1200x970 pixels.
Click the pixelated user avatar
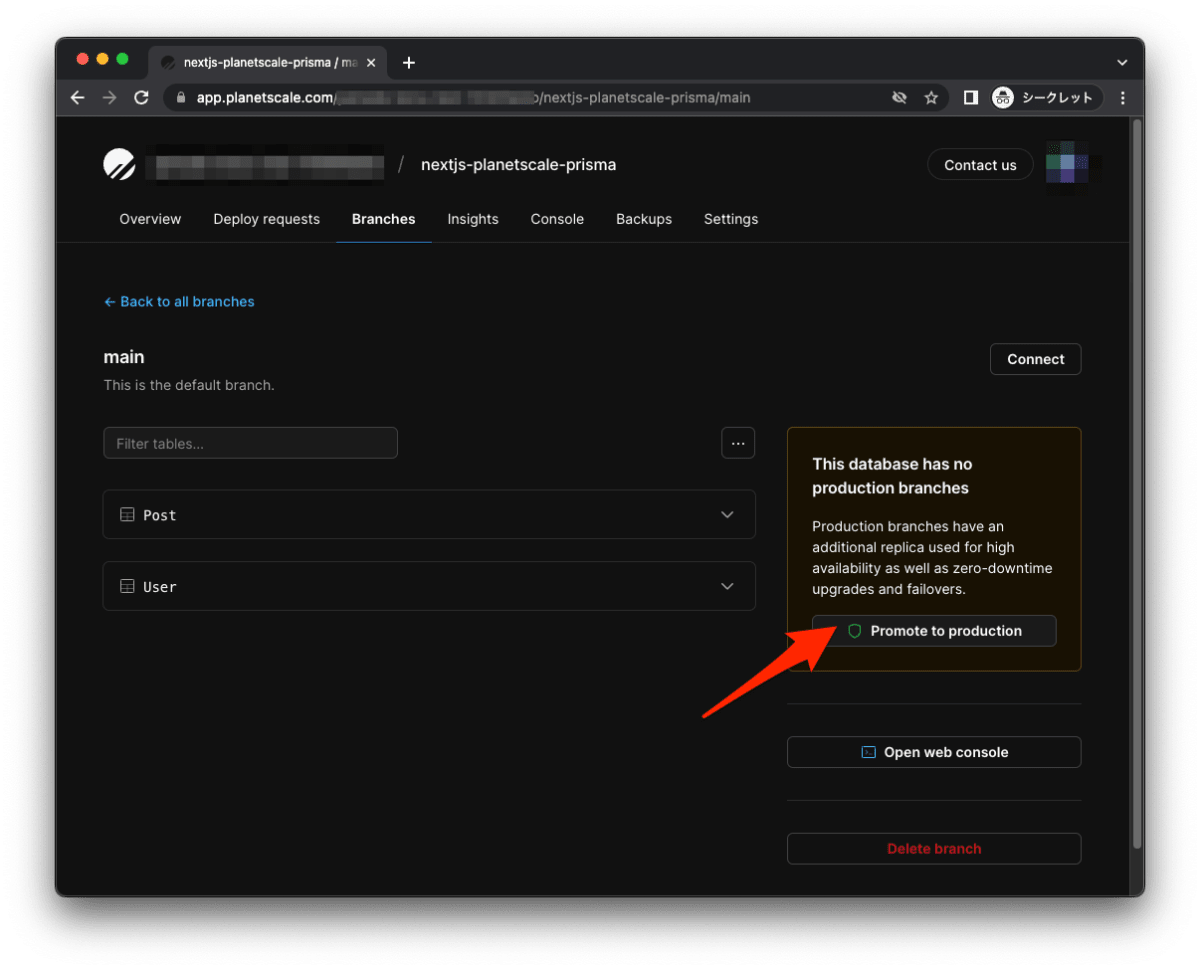coord(1066,163)
